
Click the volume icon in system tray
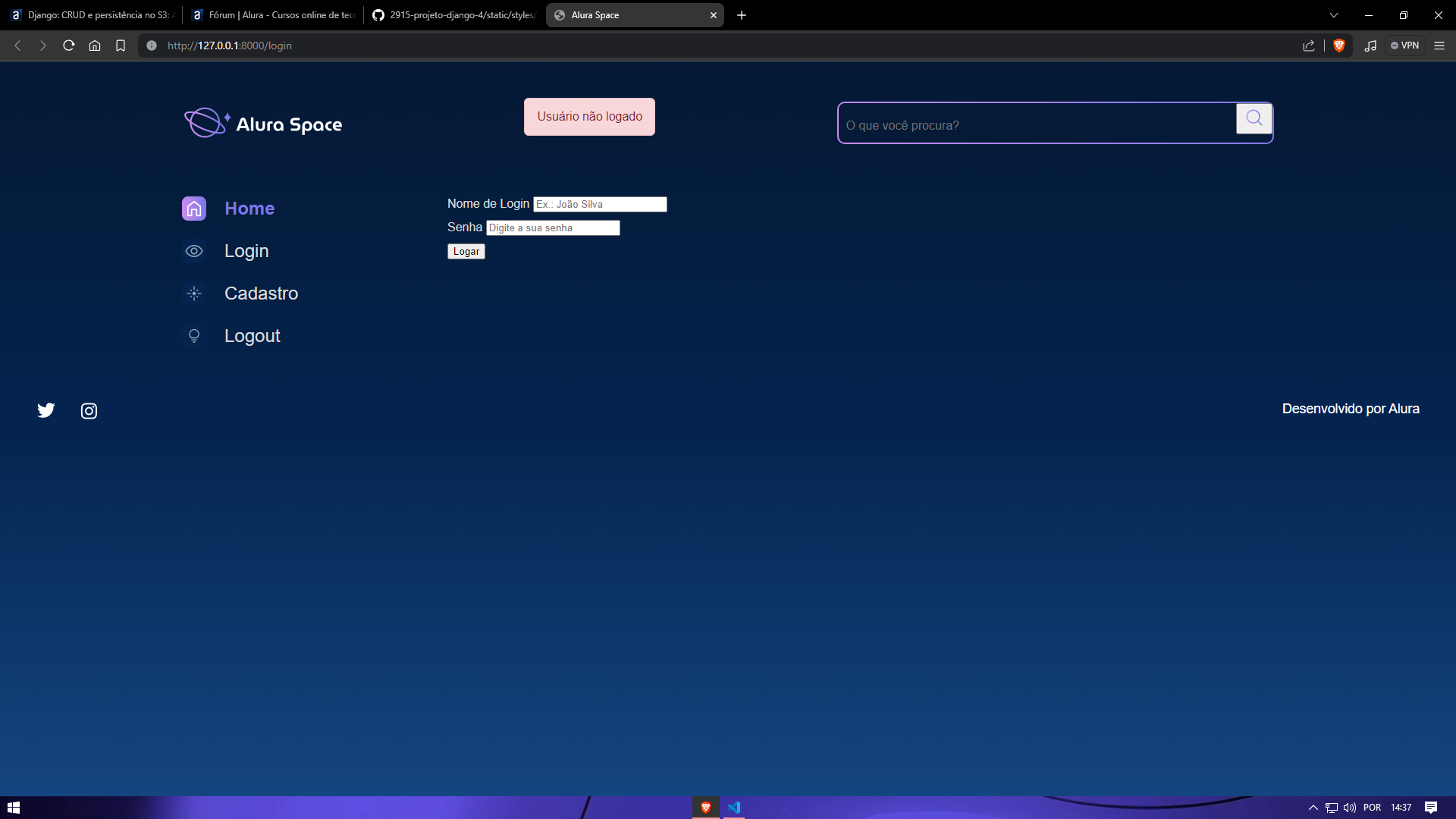(x=1350, y=808)
